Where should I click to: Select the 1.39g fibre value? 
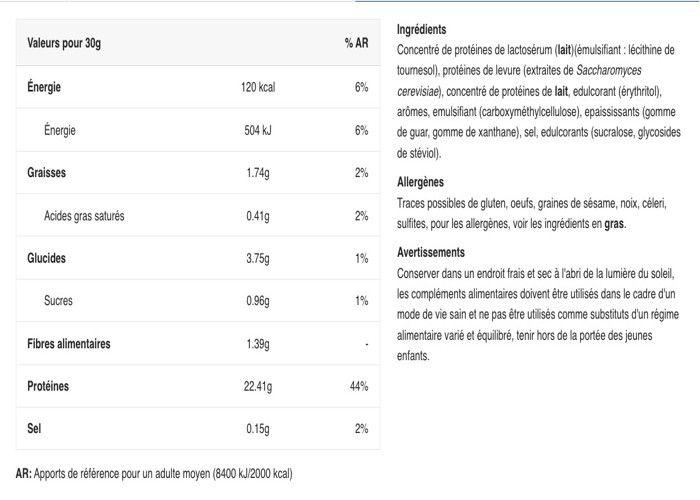[x=258, y=344]
